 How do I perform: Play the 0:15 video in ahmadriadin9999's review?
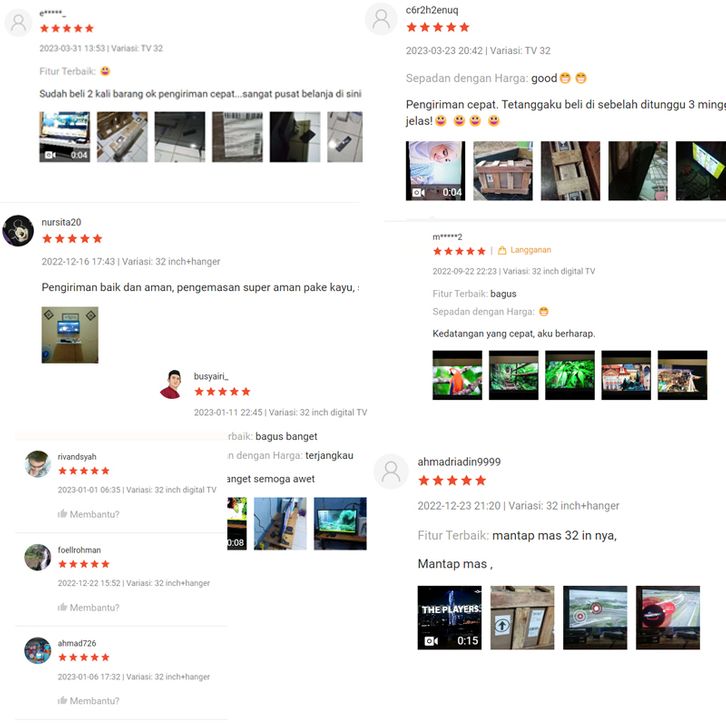[450, 618]
